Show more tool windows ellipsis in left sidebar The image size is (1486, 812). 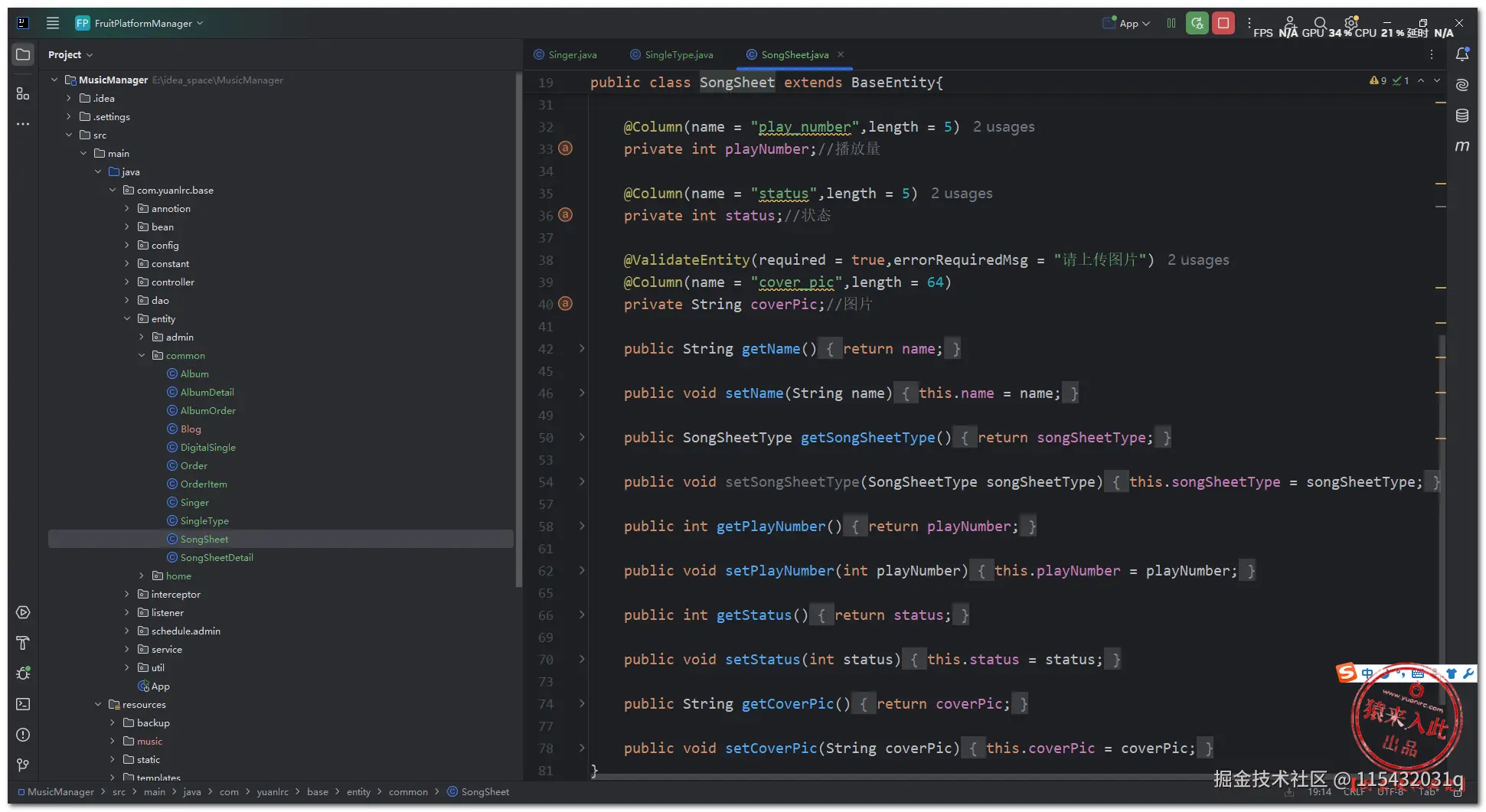tap(23, 124)
